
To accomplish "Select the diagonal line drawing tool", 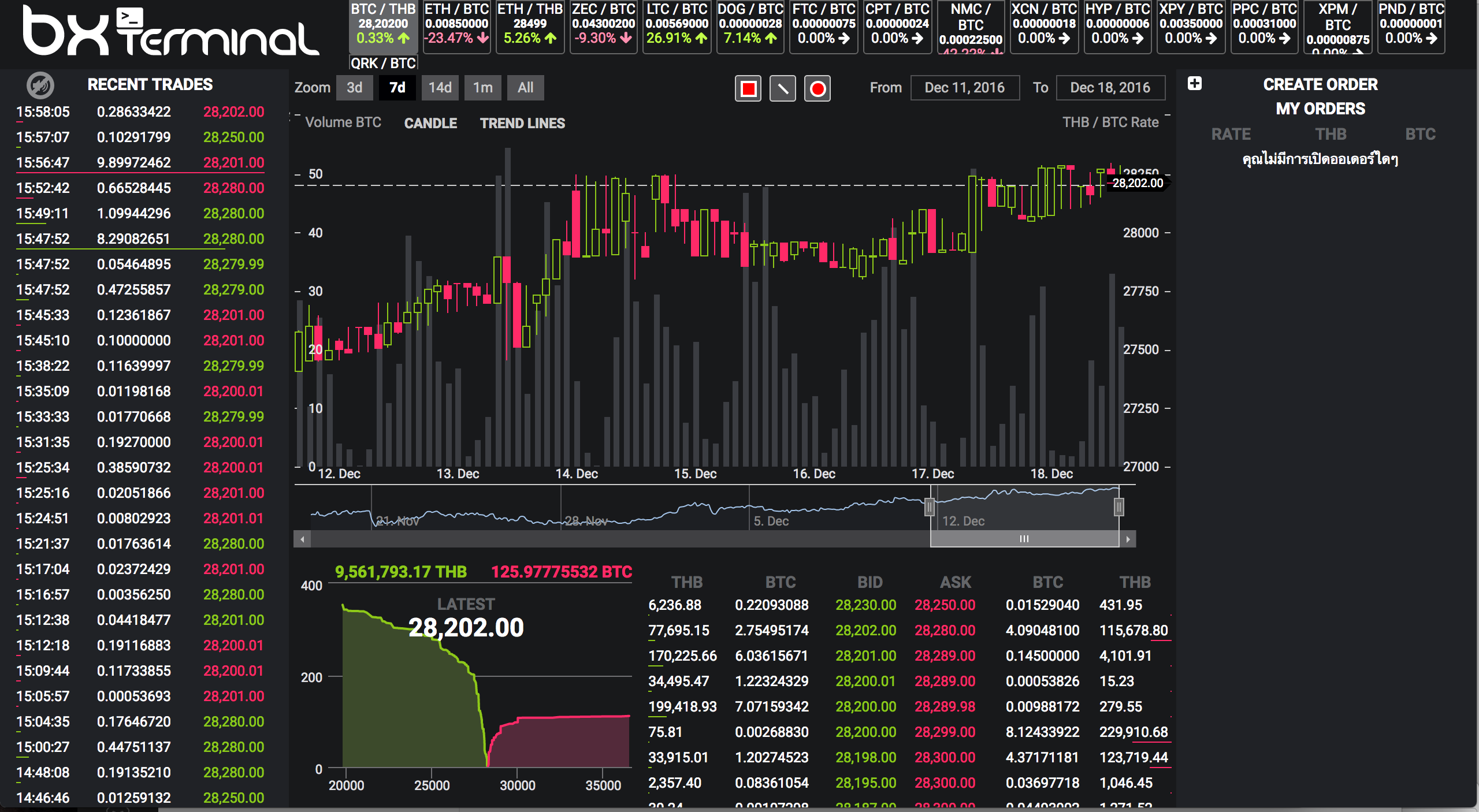I will click(x=783, y=88).
